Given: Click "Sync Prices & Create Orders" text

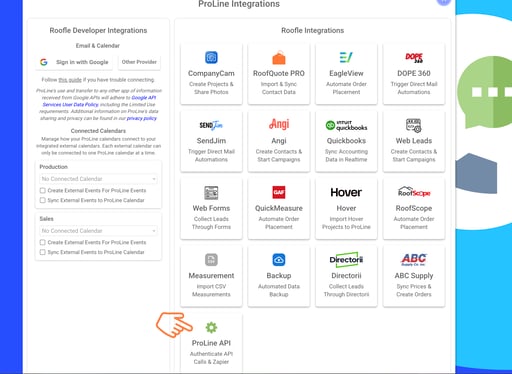Looking at the screenshot, I should point(414,290).
